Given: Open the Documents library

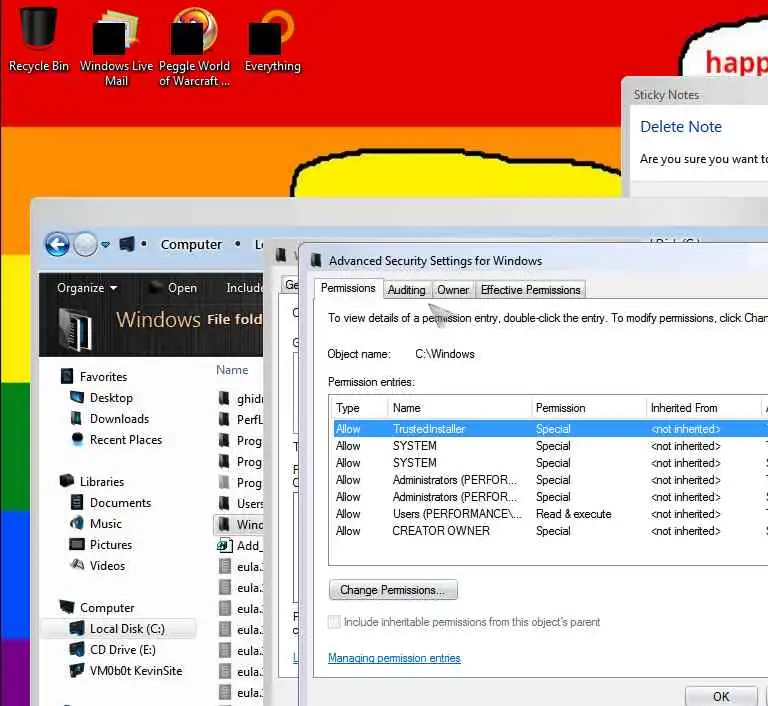Looking at the screenshot, I should pyautogui.click(x=120, y=503).
